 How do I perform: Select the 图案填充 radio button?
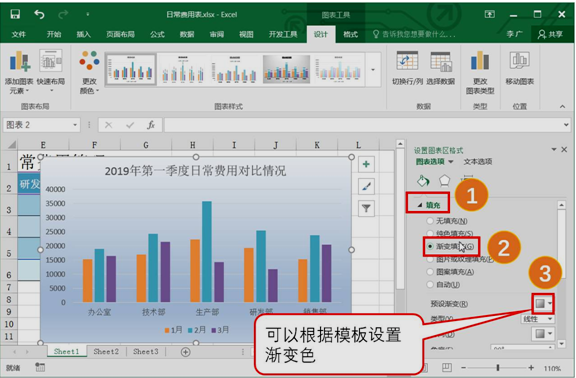coord(430,272)
